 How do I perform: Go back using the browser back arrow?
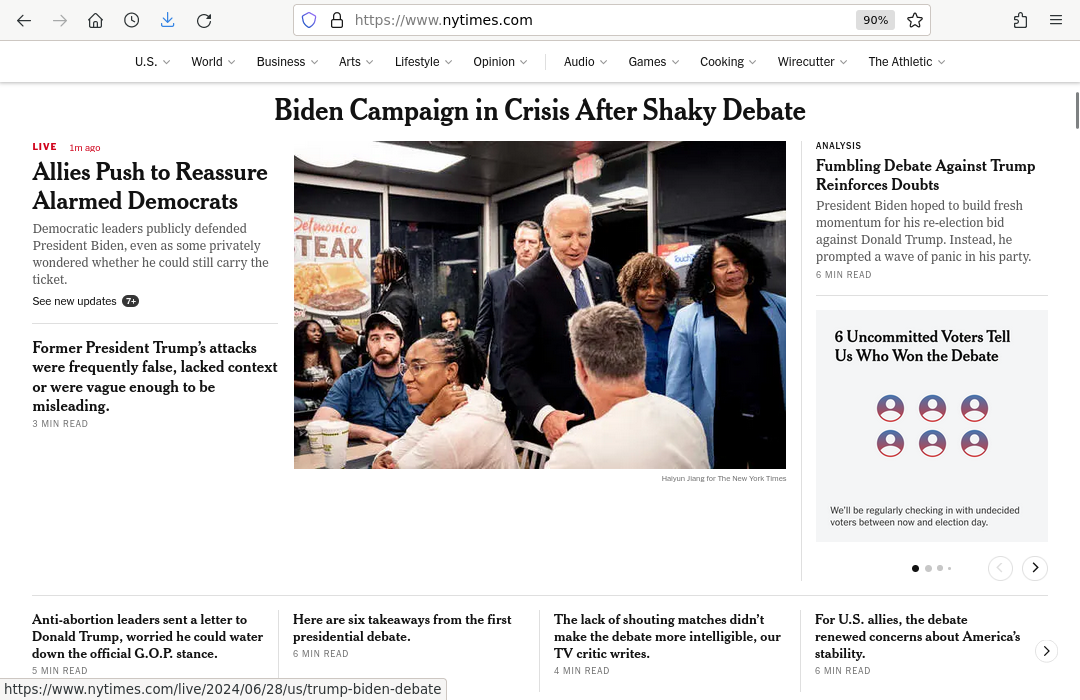point(24,21)
